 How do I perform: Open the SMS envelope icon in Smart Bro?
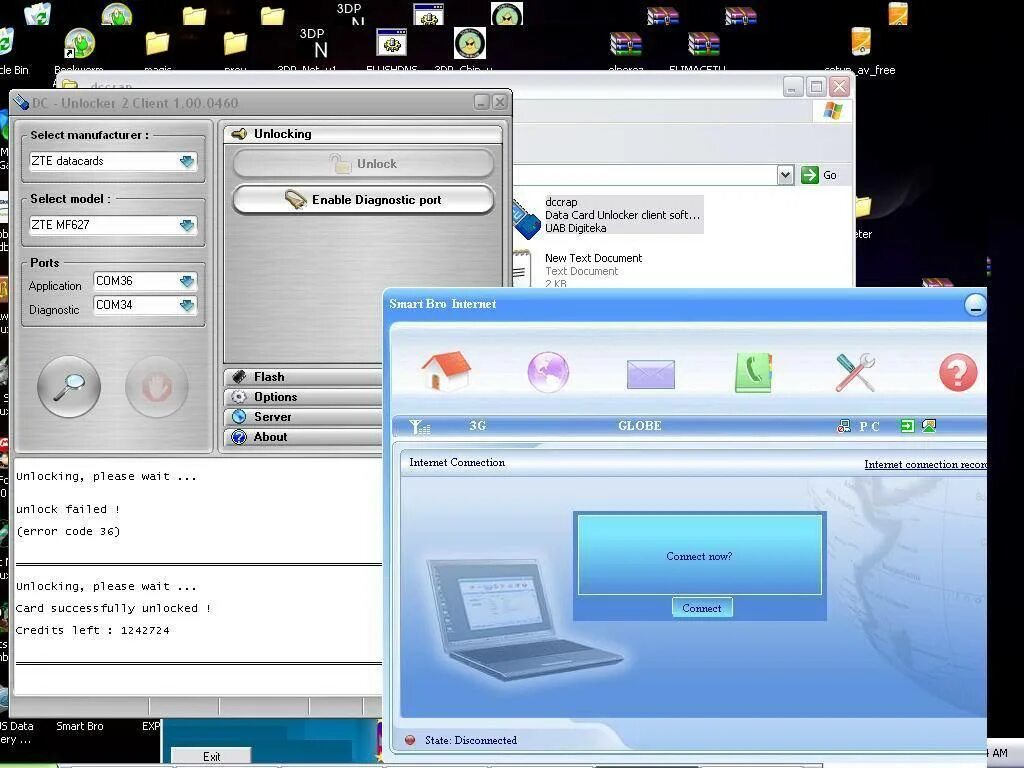(x=650, y=374)
